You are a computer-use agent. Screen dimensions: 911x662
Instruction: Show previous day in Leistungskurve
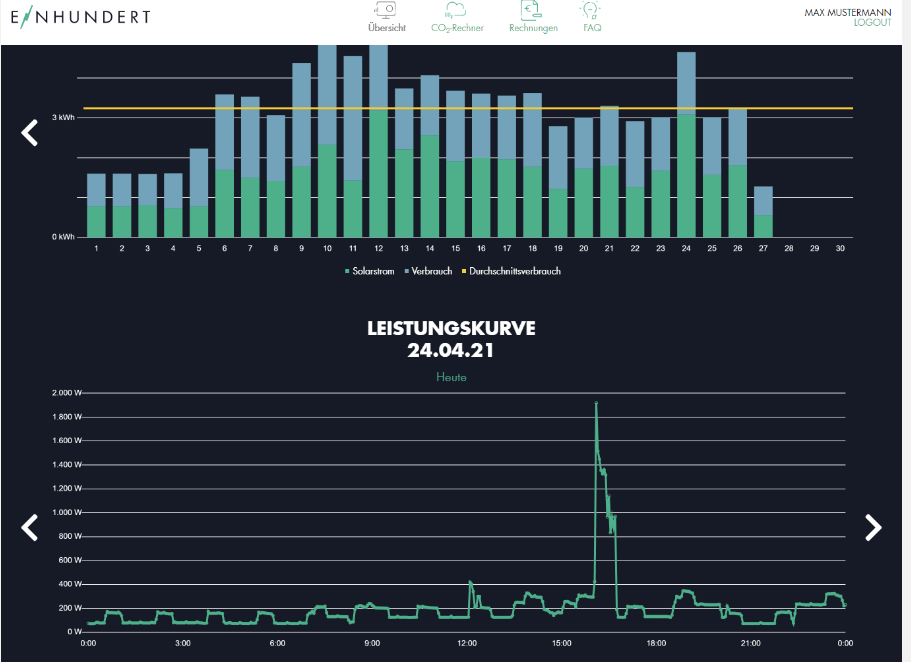click(x=30, y=527)
